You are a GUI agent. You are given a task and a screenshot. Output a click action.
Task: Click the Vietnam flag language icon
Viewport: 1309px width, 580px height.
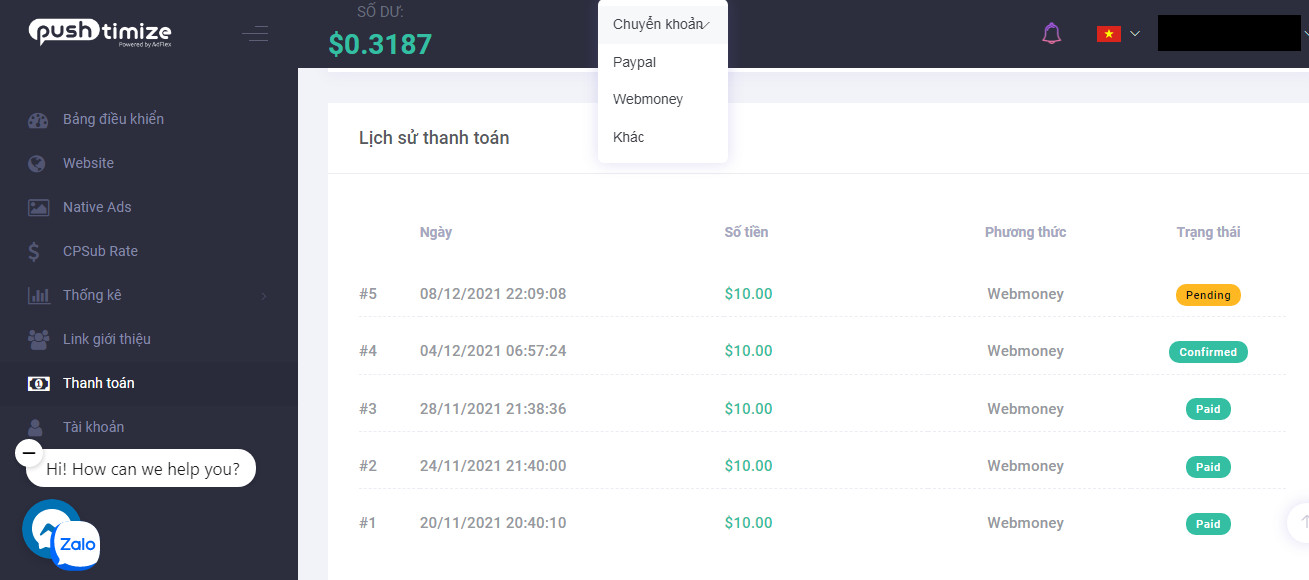click(1108, 33)
